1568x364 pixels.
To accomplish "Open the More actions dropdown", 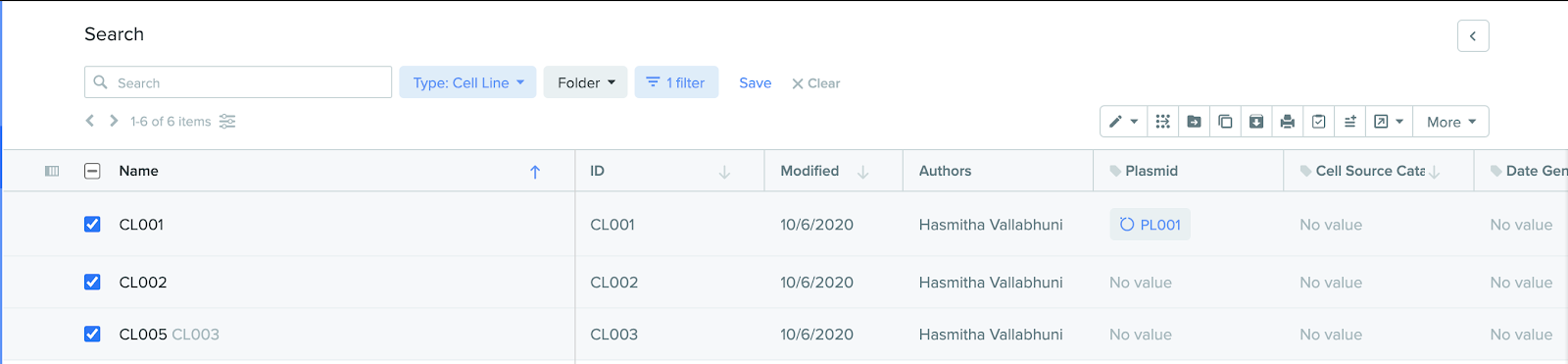I will (x=1451, y=122).
